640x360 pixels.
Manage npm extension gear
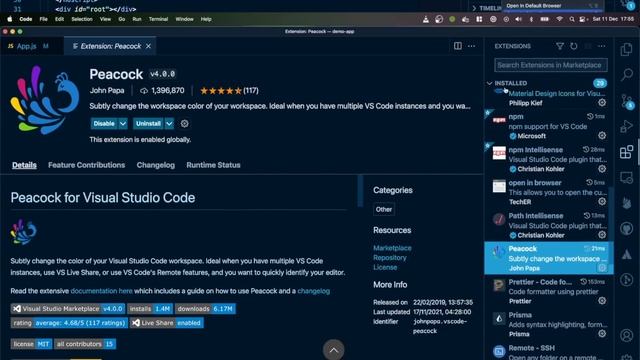602,136
